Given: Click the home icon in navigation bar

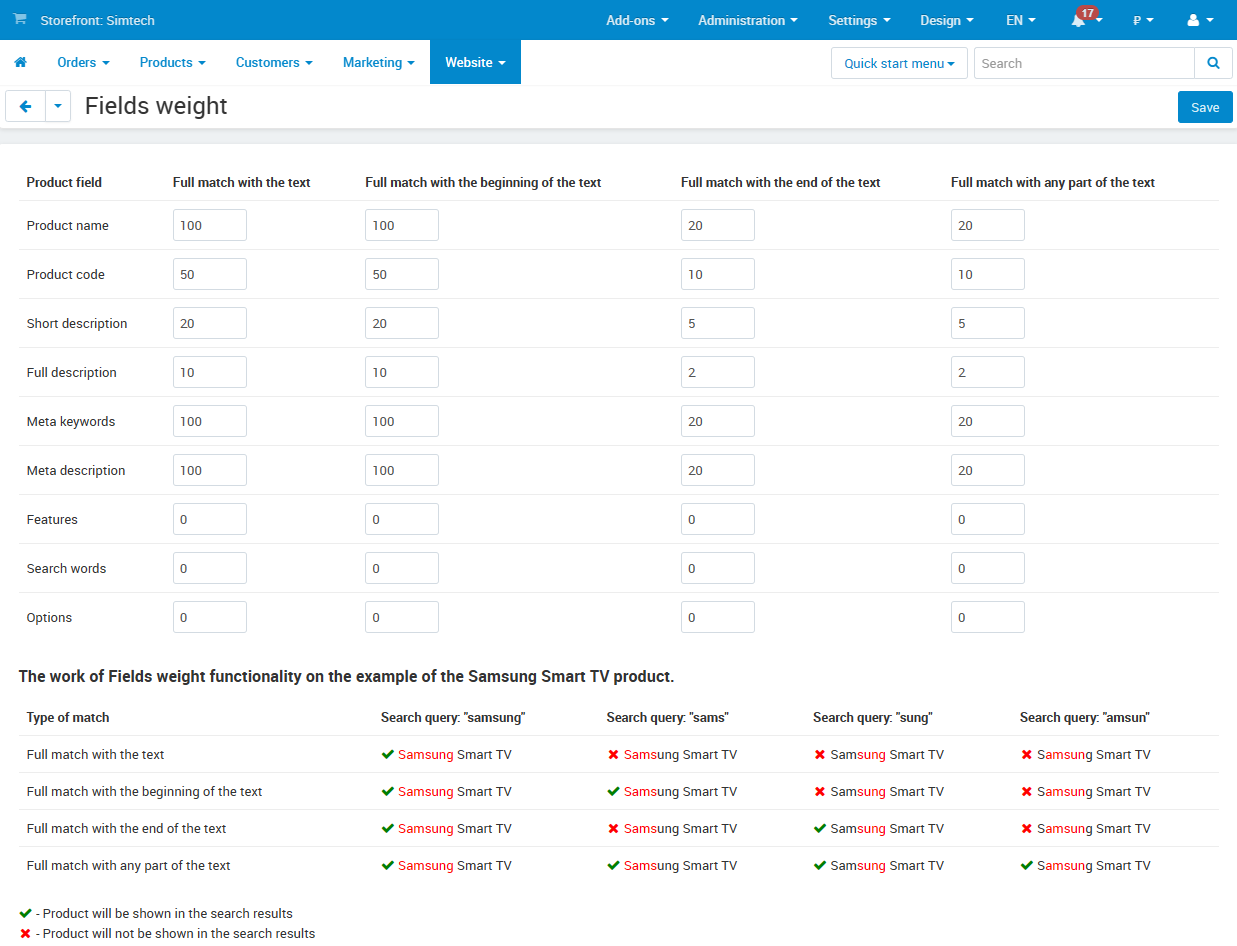Looking at the screenshot, I should point(20,62).
